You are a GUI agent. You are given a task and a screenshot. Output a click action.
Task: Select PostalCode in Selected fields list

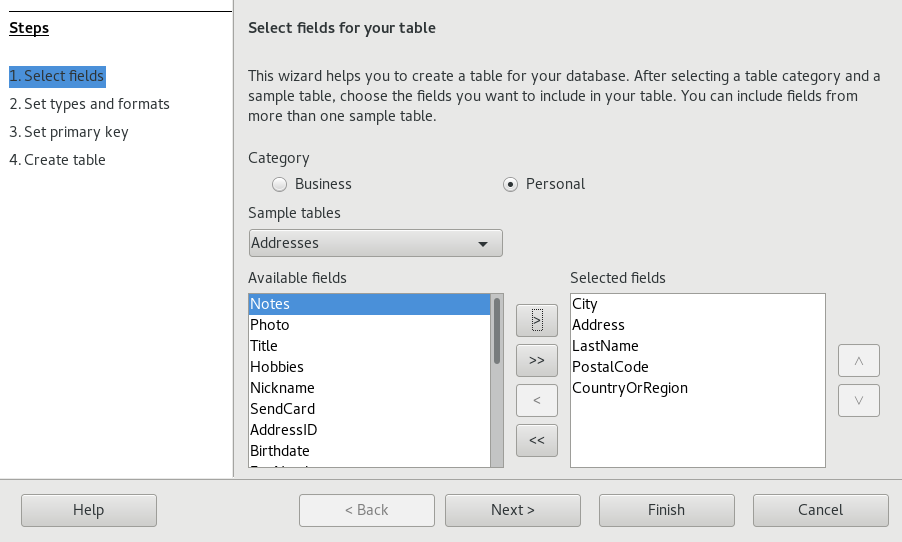click(610, 367)
